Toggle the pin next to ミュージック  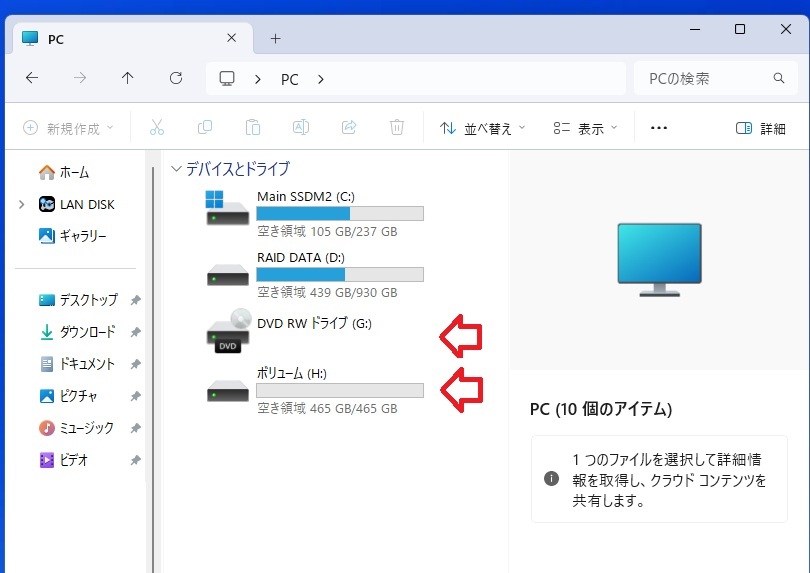point(135,428)
